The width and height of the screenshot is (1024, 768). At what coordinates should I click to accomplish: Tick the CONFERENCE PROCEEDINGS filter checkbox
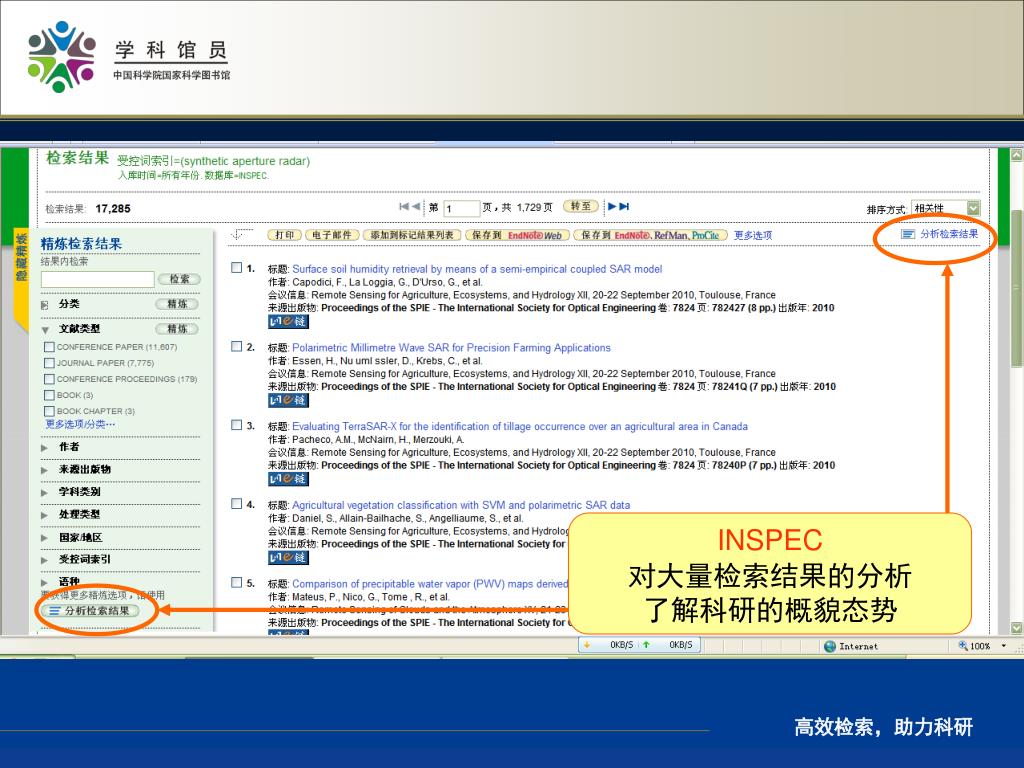[49, 379]
